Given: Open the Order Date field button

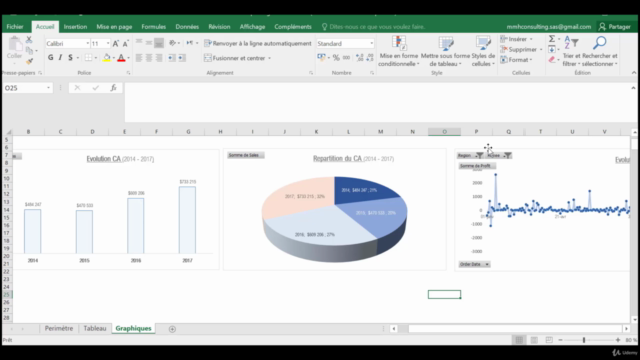Looking at the screenshot, I should pyautogui.click(x=474, y=264).
